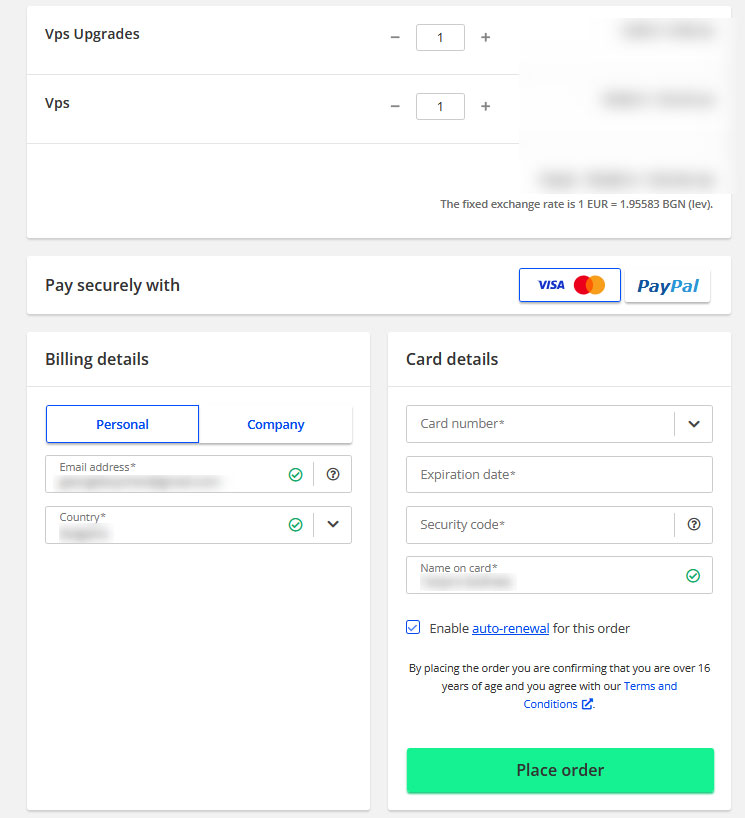Screen dimensions: 745x818
Task: Click the Mastercard logo
Action: (589, 285)
